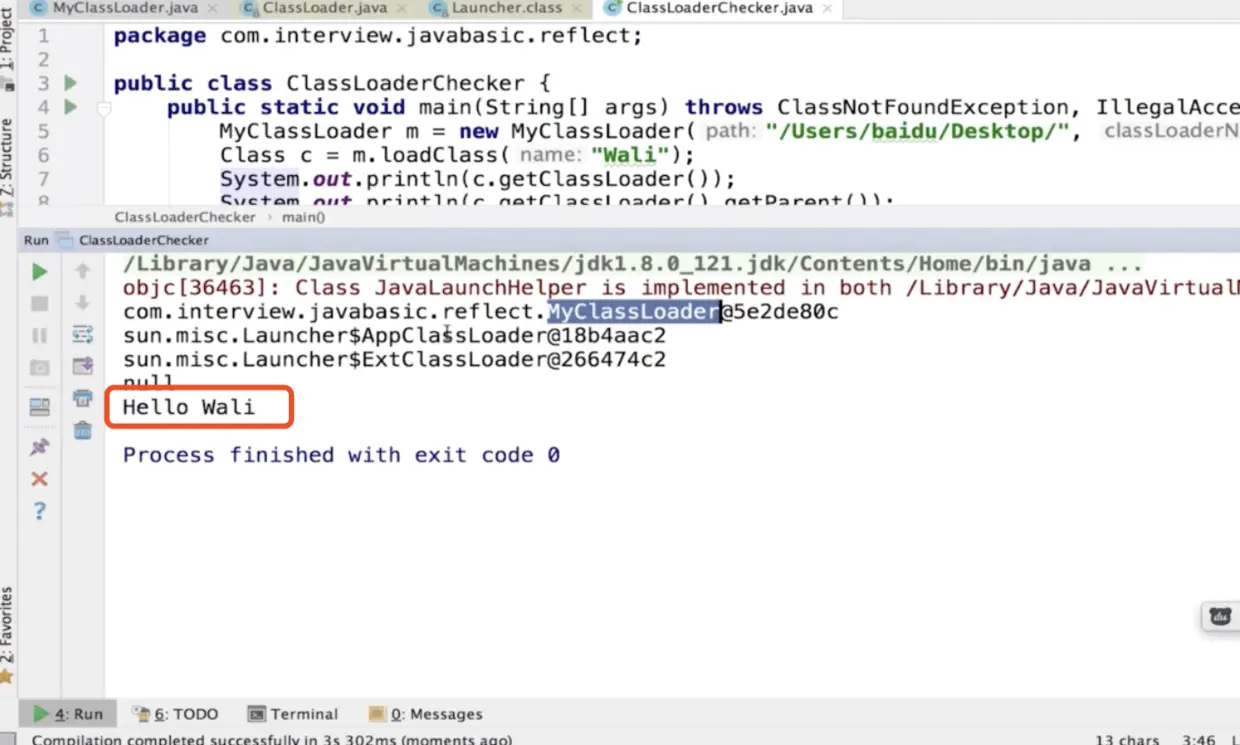Click highlighted MyClassLoader text in console

pos(633,312)
